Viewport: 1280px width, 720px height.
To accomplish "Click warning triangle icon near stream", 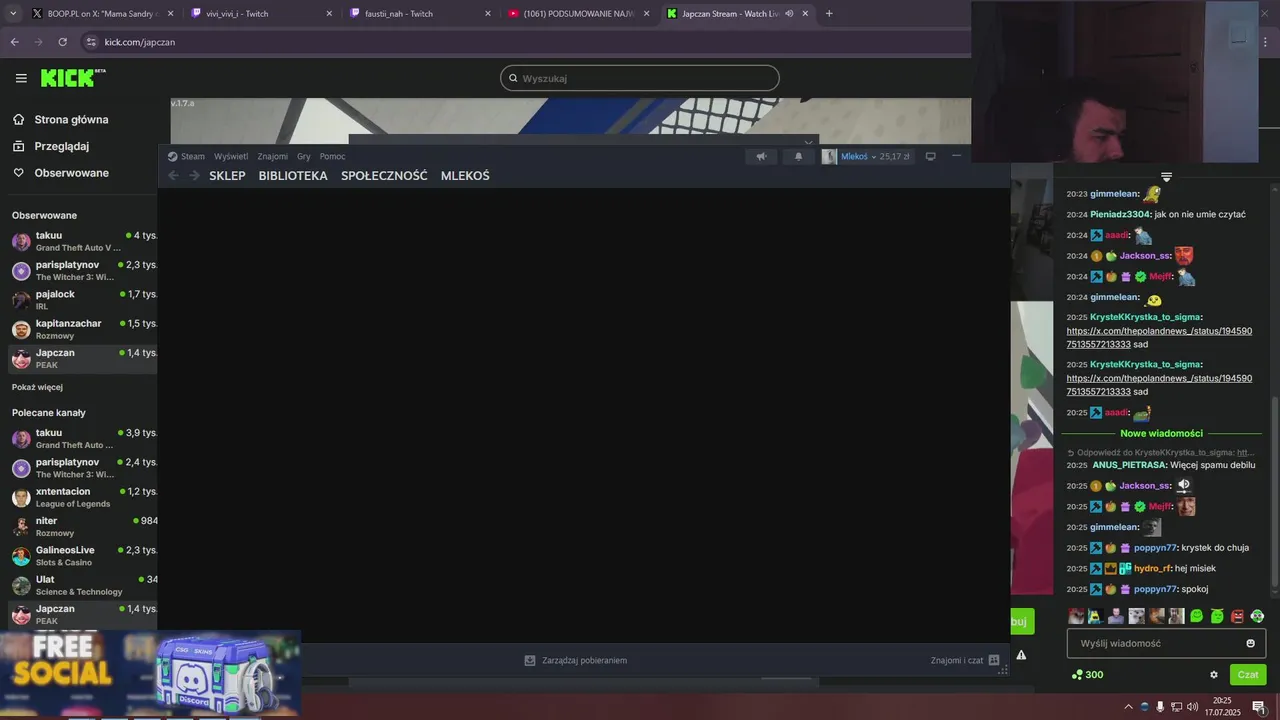I will [x=1021, y=655].
